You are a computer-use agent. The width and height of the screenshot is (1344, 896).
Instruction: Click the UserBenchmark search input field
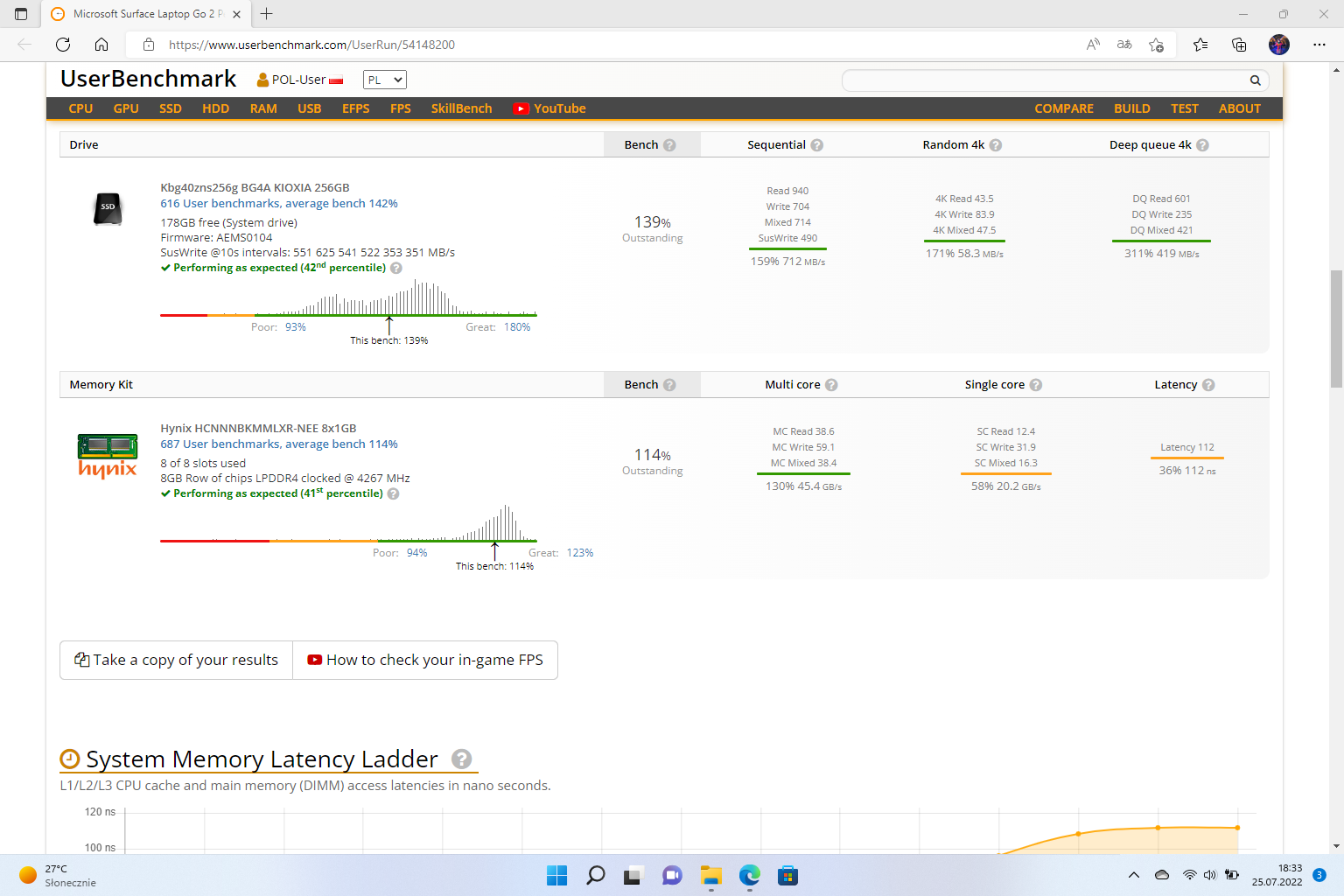click(1041, 80)
